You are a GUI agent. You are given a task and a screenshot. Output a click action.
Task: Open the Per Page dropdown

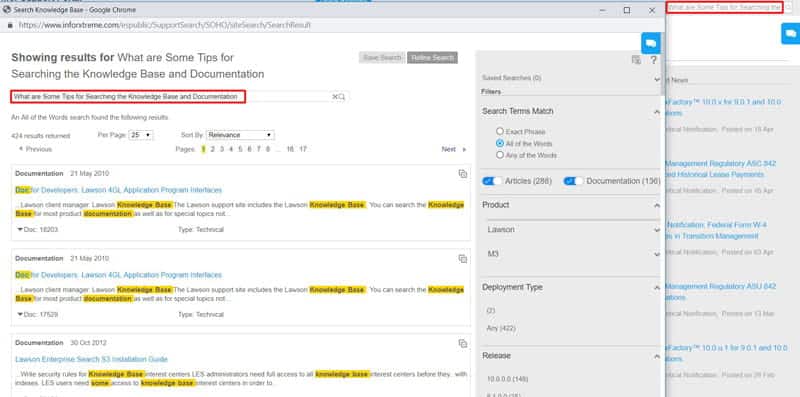click(141, 135)
